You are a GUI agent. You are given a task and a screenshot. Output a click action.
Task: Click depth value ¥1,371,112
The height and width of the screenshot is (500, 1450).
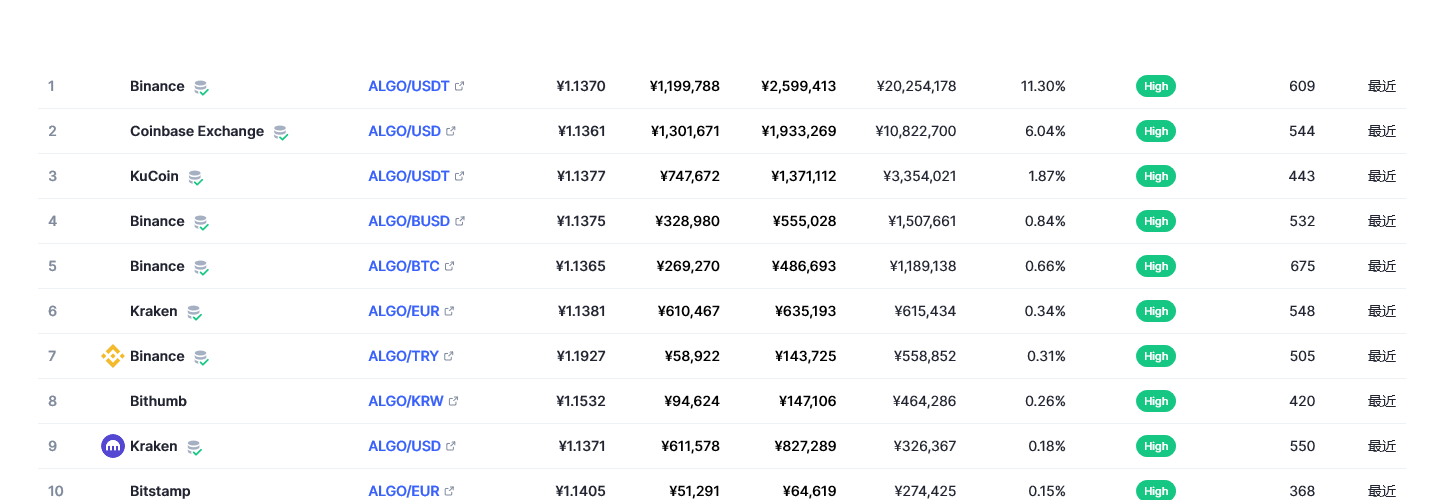tap(804, 176)
